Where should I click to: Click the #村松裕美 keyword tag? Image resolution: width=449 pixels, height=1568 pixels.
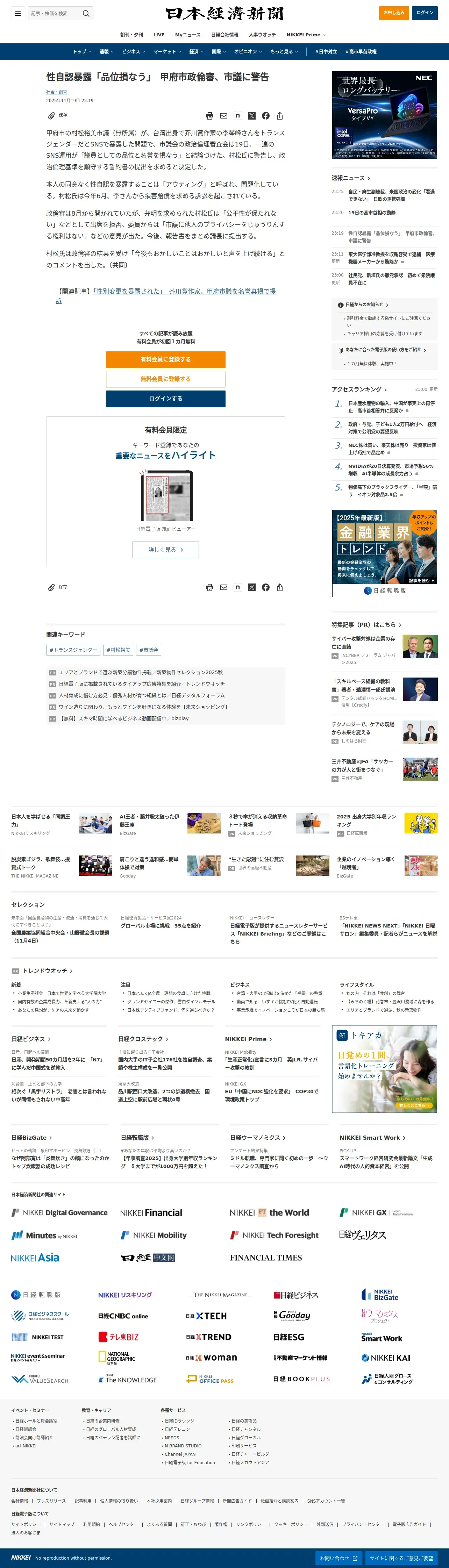(x=118, y=650)
